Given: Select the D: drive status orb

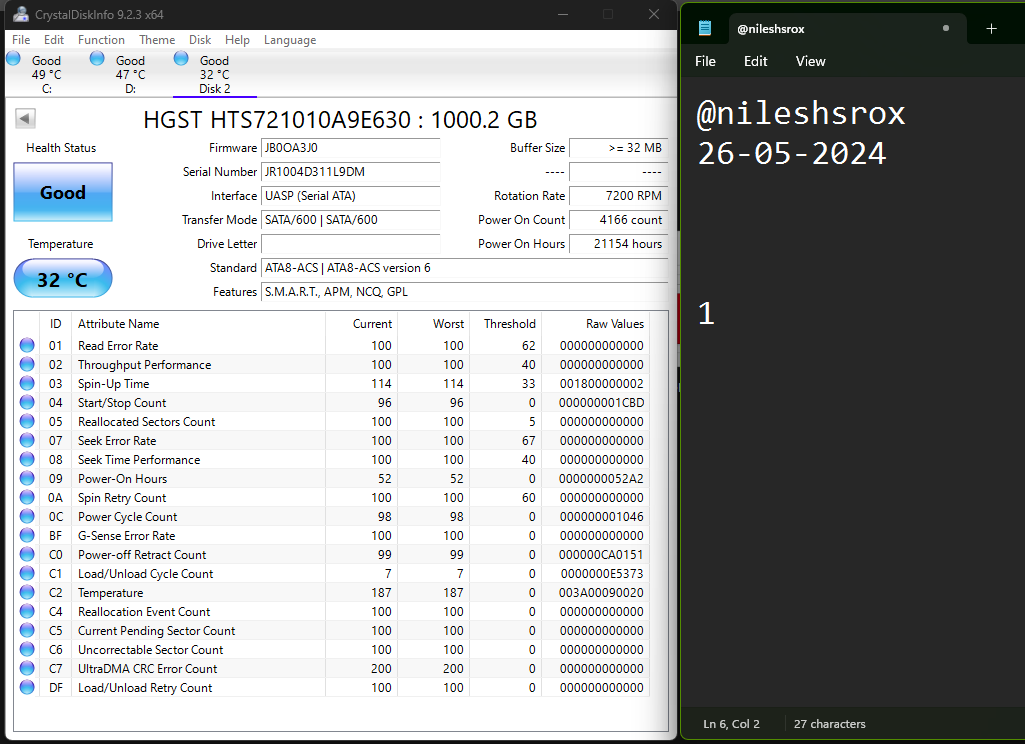Looking at the screenshot, I should pos(97,59).
